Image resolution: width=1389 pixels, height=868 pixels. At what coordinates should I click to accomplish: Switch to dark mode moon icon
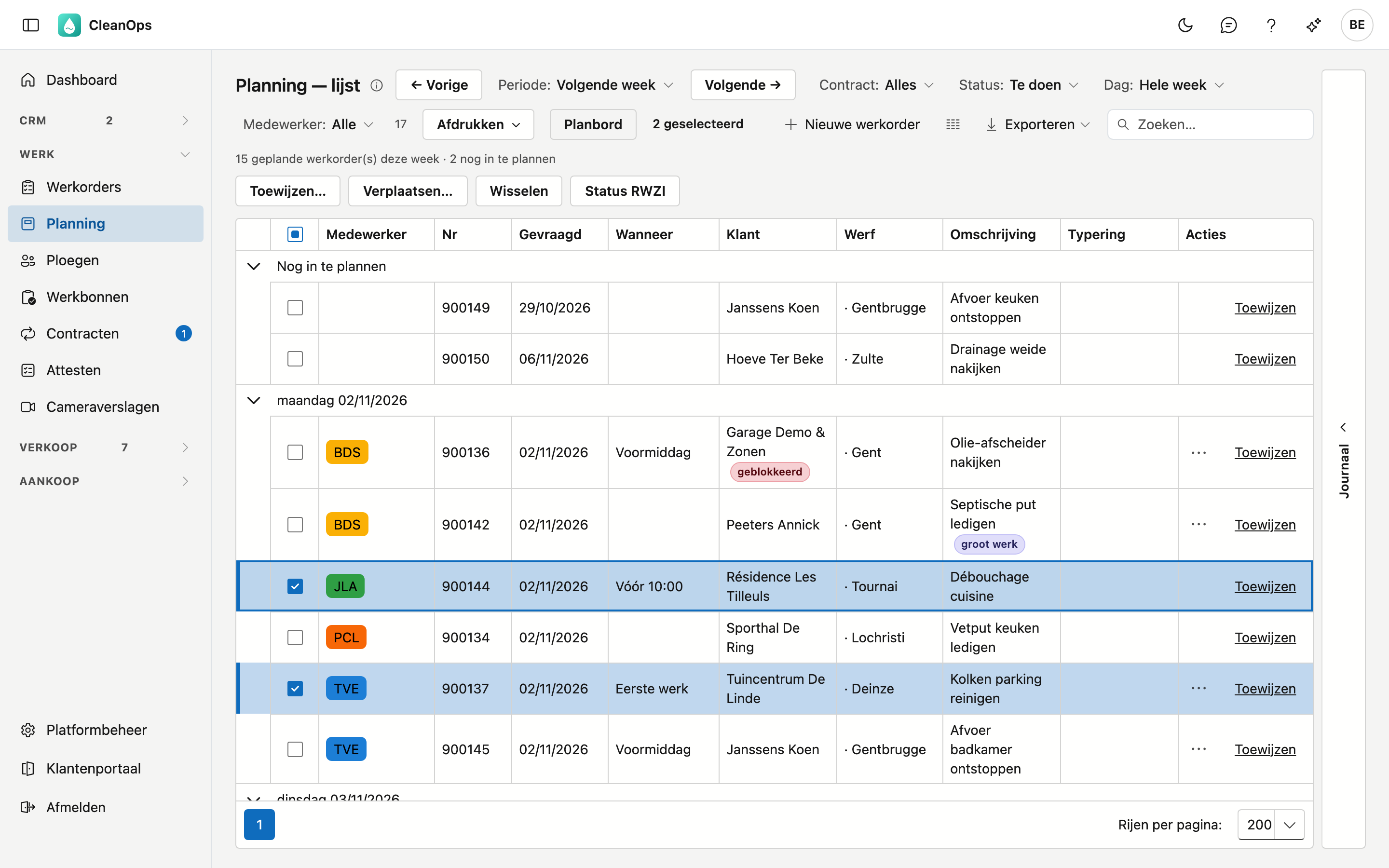tap(1185, 25)
